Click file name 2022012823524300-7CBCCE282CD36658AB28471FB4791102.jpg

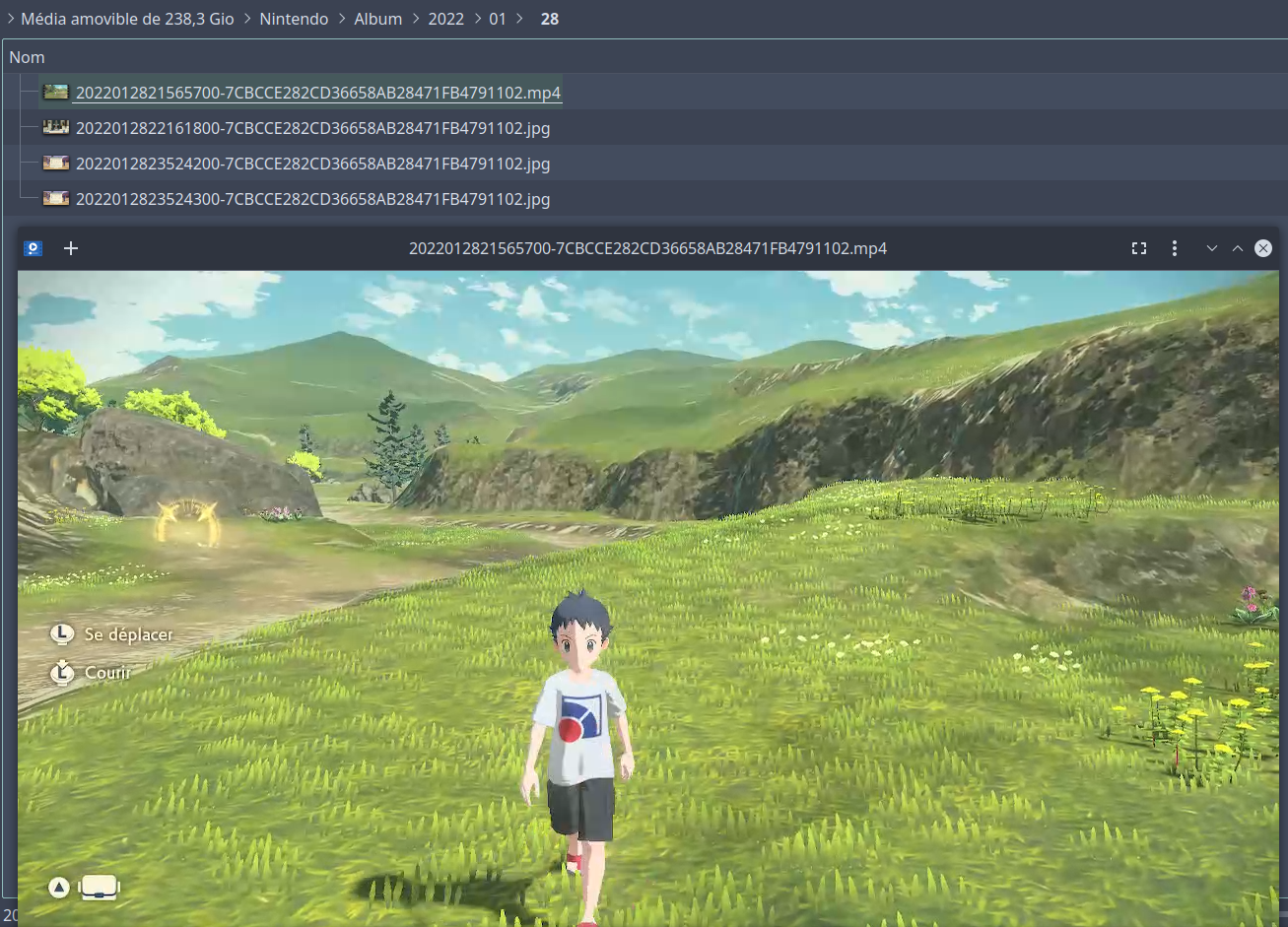(x=313, y=199)
